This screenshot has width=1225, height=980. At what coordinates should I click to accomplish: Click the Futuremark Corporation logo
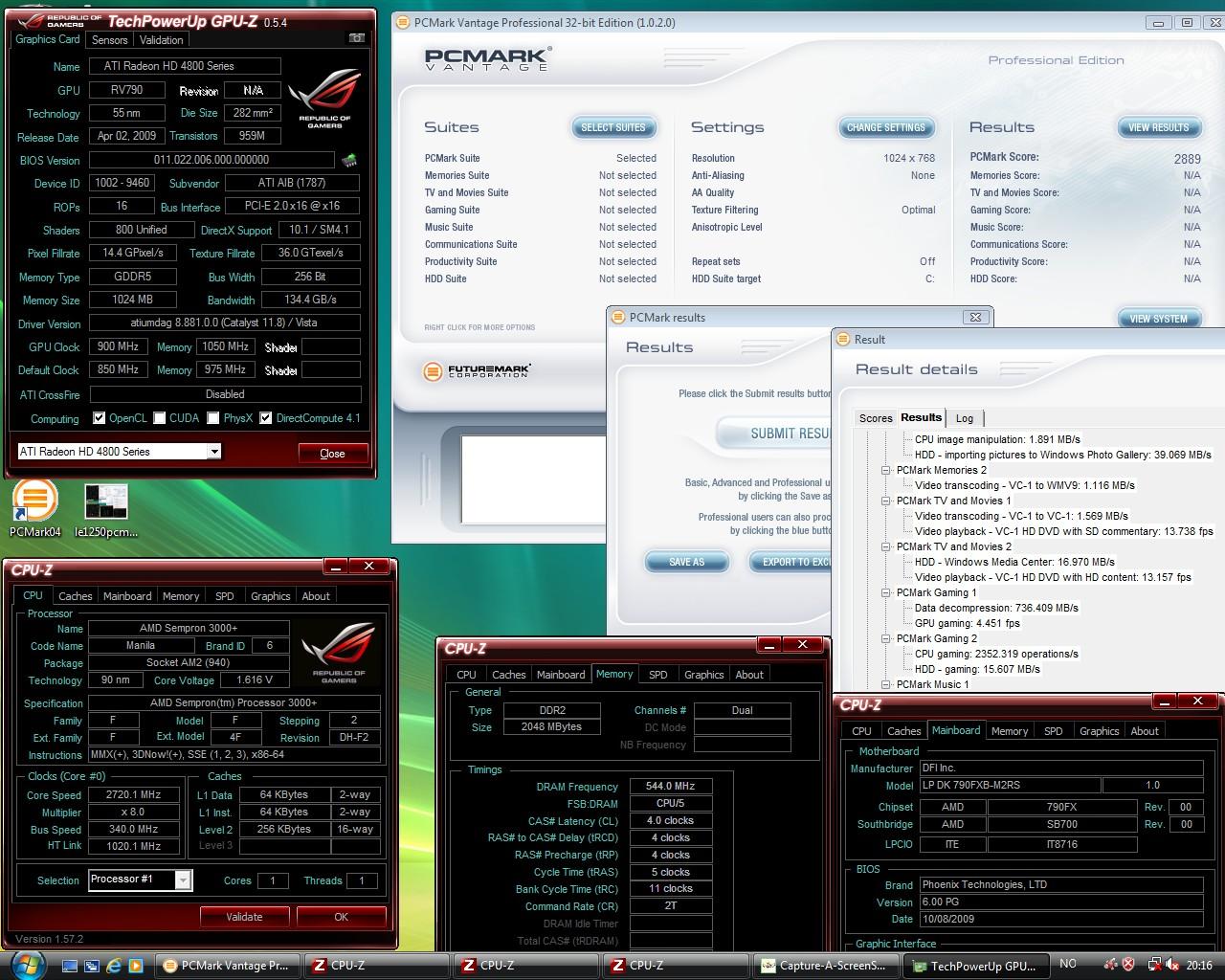[x=477, y=370]
